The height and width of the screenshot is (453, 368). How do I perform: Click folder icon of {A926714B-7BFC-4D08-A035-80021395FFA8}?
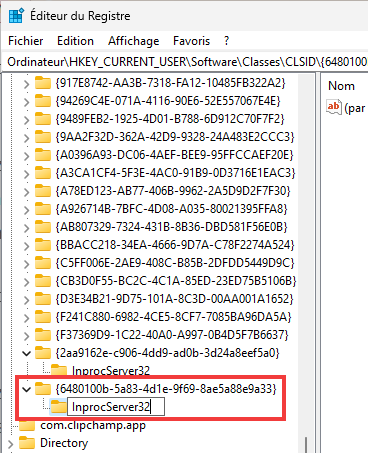(43, 209)
